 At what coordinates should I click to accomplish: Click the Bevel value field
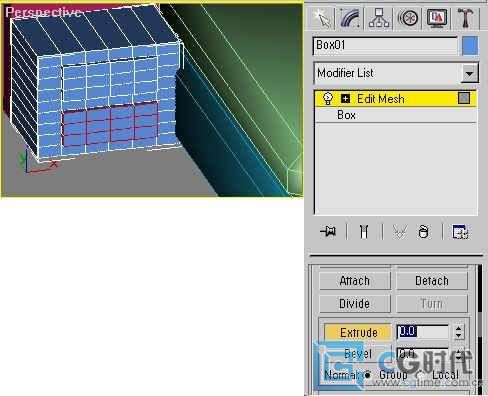pyautogui.click(x=423, y=353)
